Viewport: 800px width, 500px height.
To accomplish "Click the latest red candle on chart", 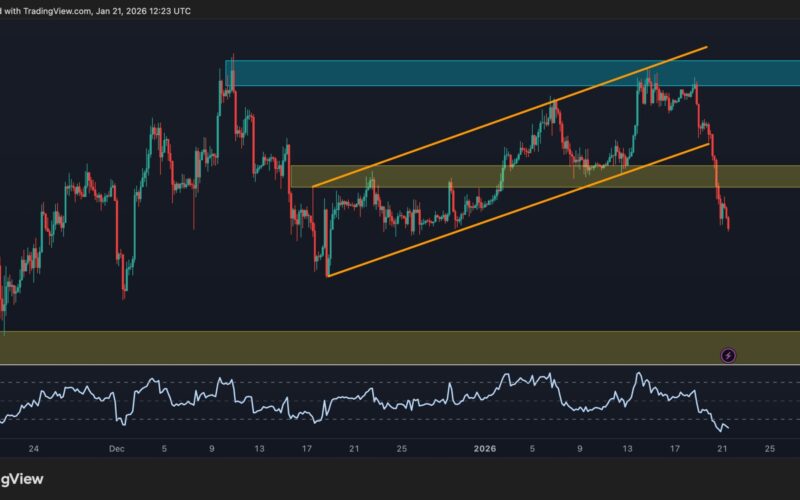I will tap(728, 220).
